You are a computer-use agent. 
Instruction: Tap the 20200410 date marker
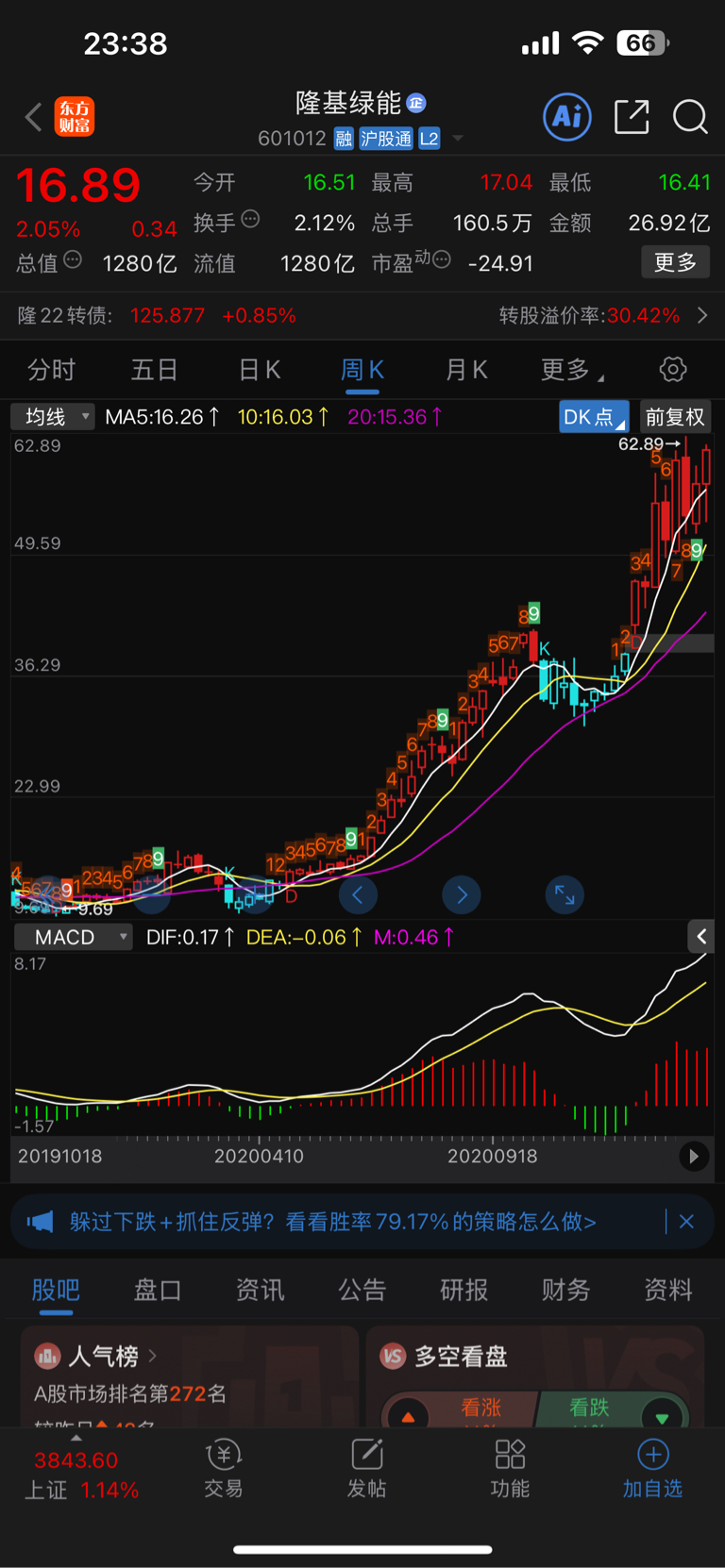pos(259,1156)
